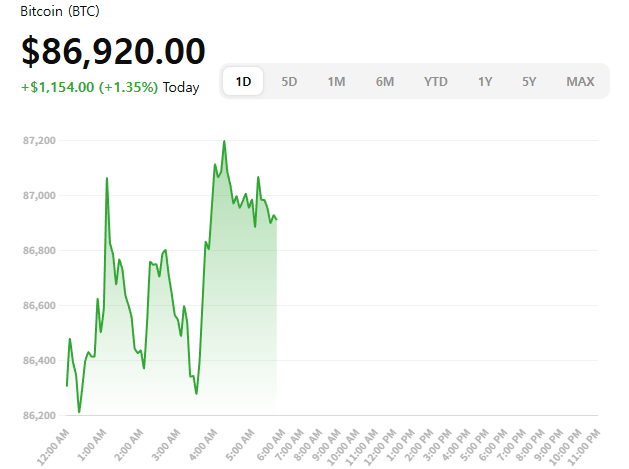The width and height of the screenshot is (629, 469).
Task: Select the 1D time range tab
Action: tap(243, 81)
